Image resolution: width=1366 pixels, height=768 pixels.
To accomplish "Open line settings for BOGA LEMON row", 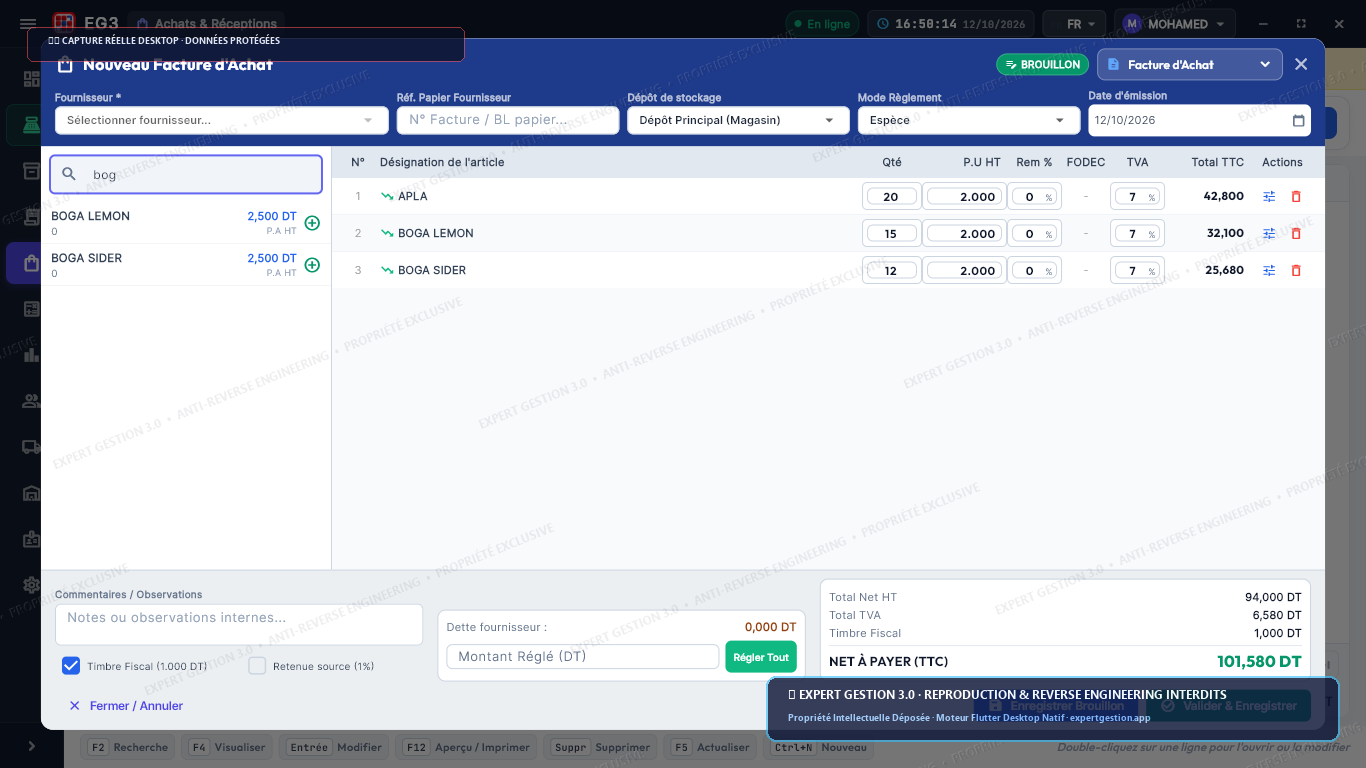I will tap(1269, 234).
